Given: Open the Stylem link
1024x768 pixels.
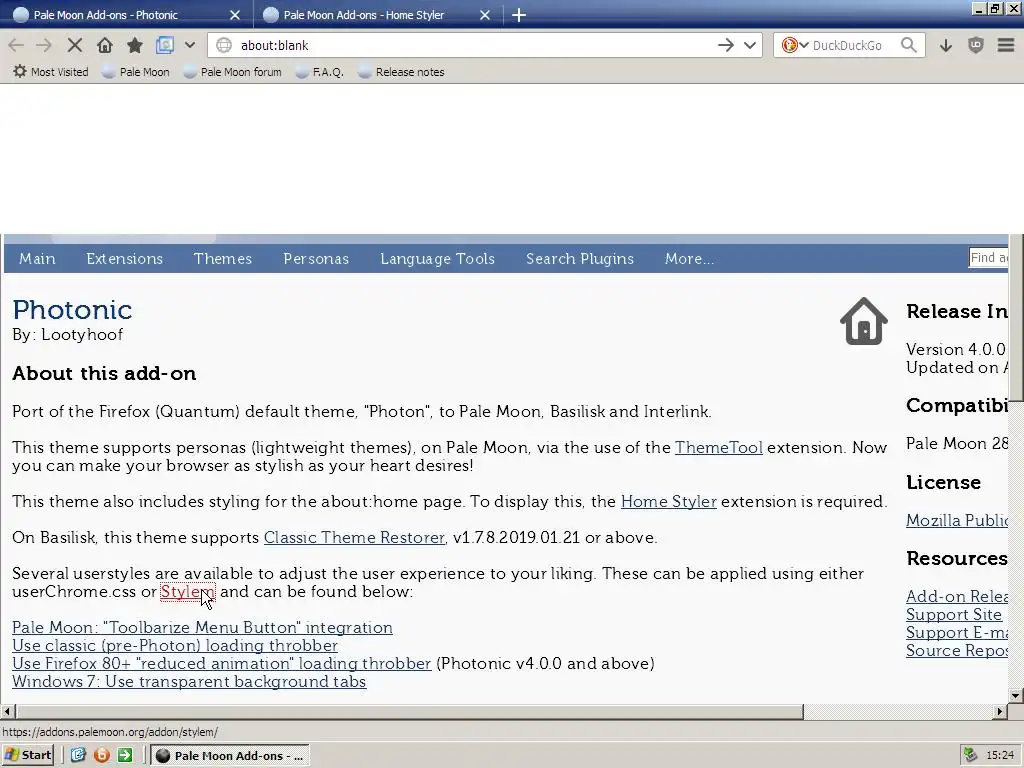Looking at the screenshot, I should [x=187, y=592].
